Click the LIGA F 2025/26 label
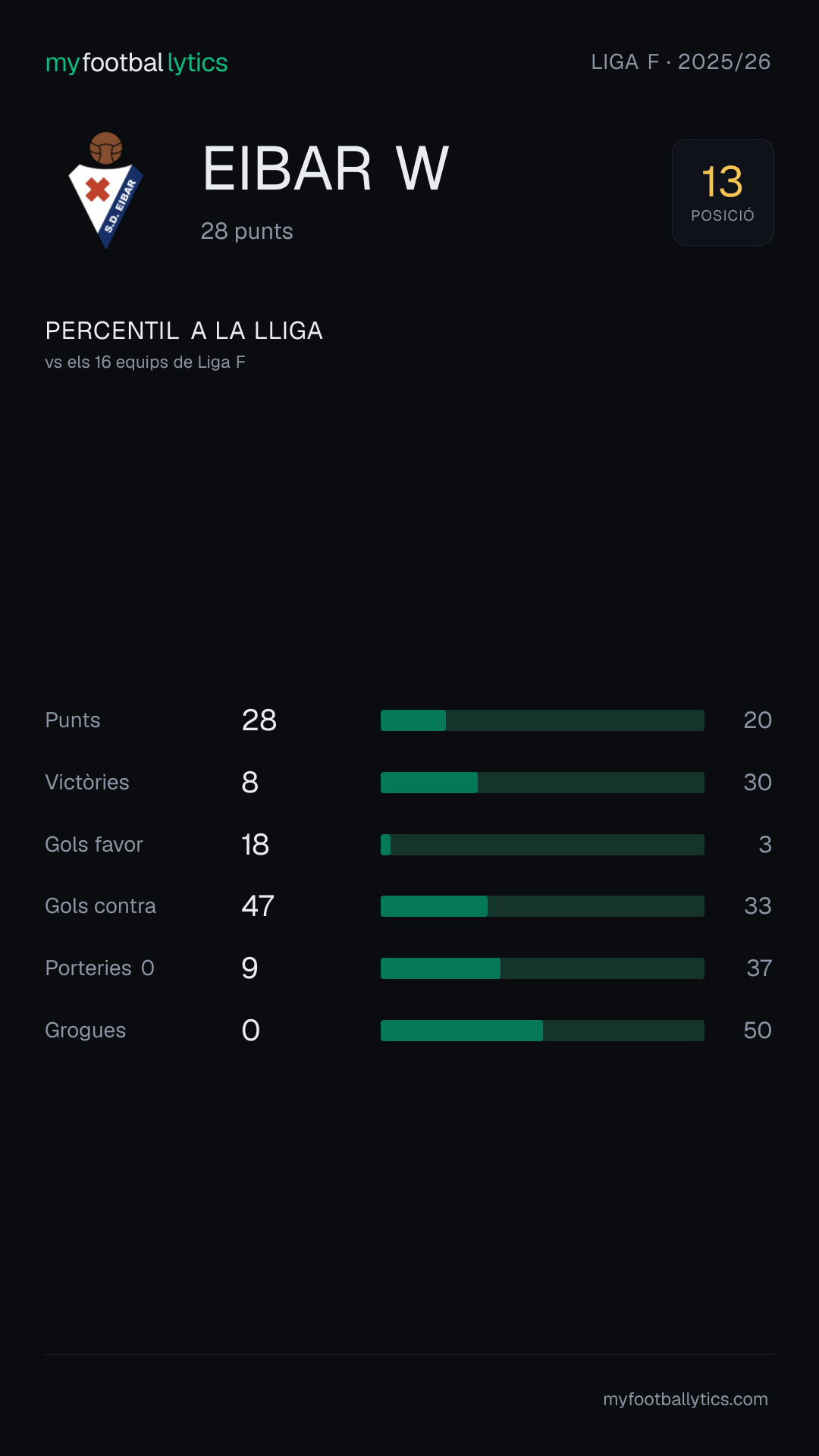 point(681,61)
